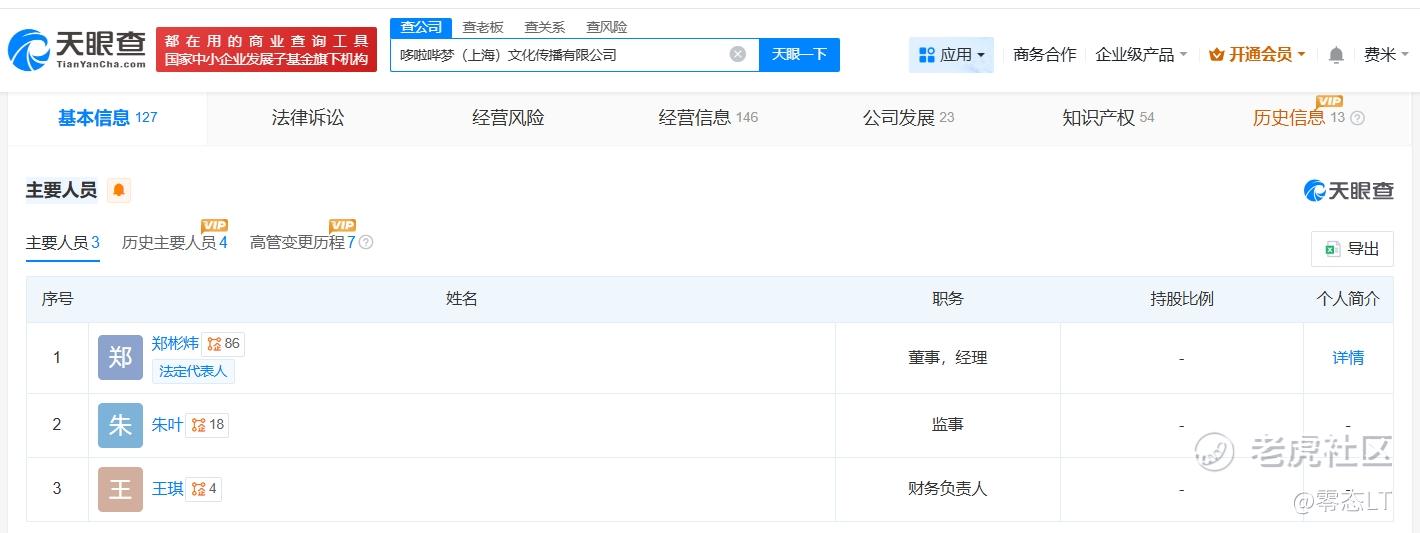Click the help icon next to 历史信息
1420x533 pixels.
coord(1357,118)
